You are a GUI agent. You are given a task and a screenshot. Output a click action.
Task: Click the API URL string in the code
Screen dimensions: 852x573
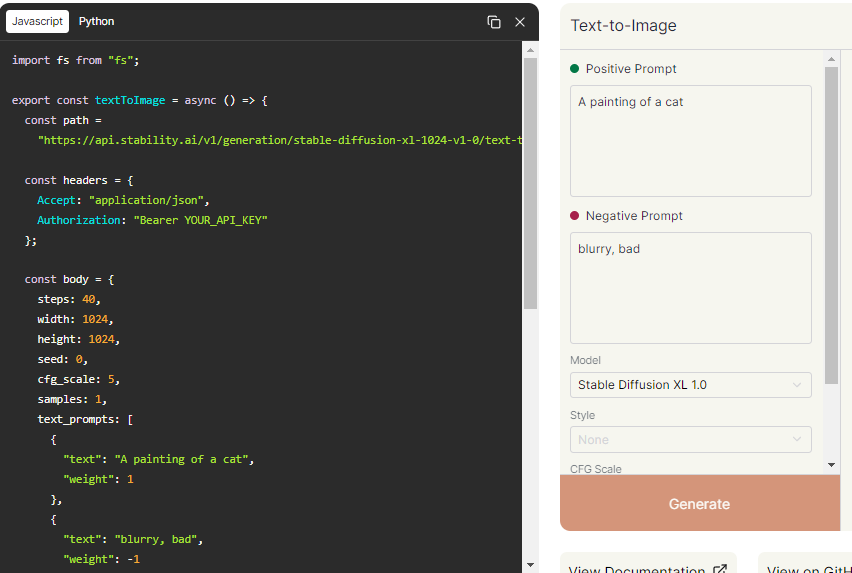click(x=280, y=140)
